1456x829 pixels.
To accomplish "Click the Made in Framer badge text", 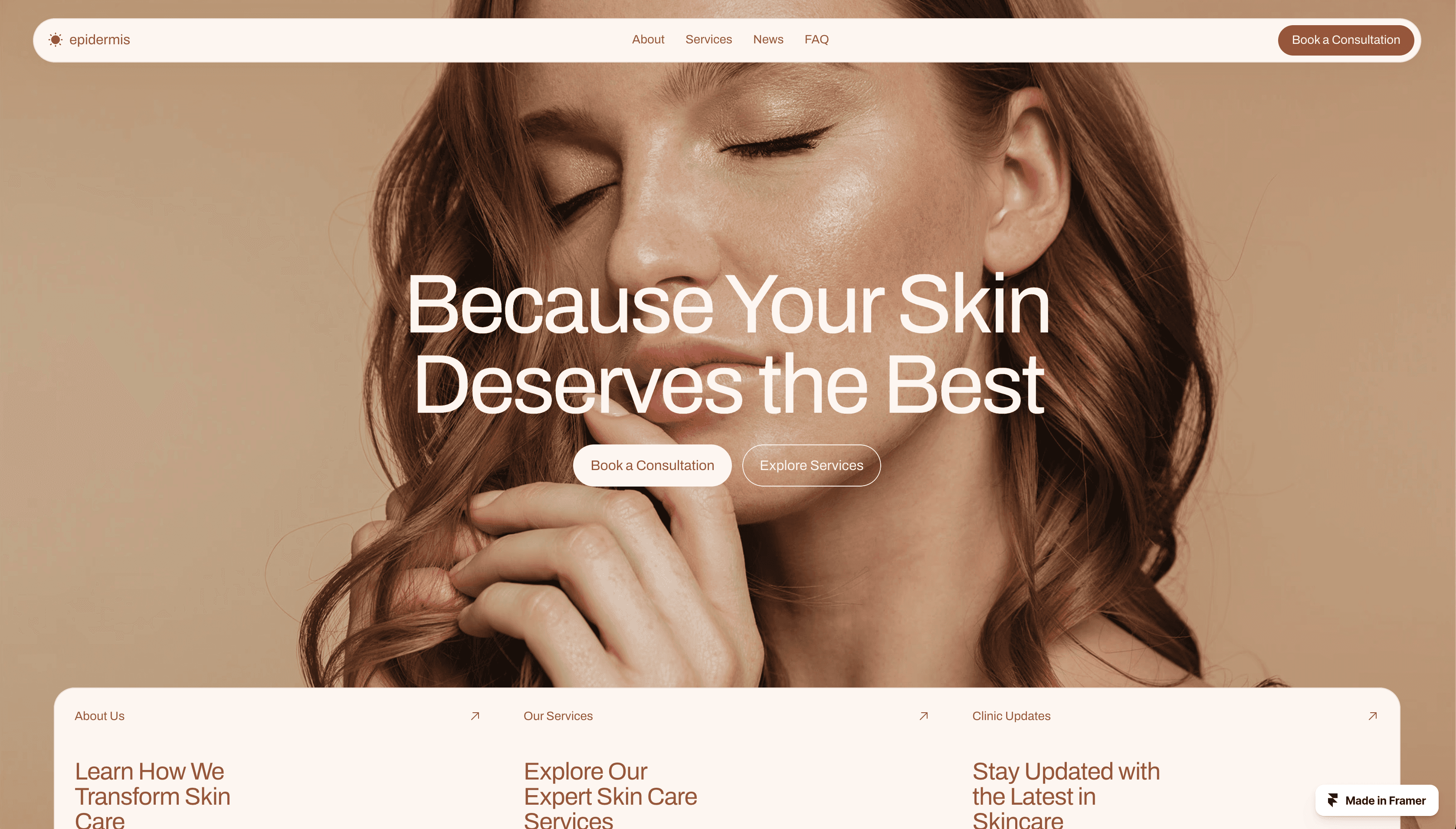I will [x=1385, y=800].
